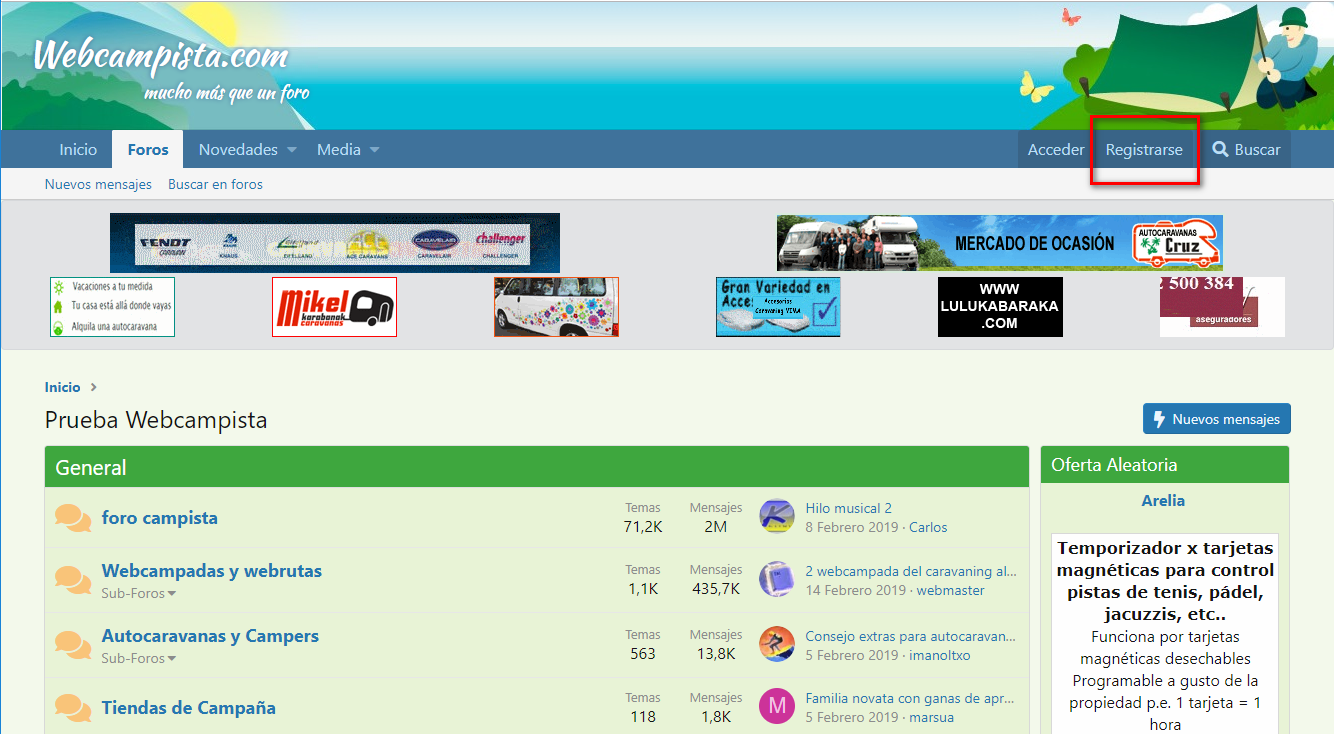Open the Temporizador x tarjetas magnéticas offer
Viewport: 1334px width, 734px height.
point(1165,581)
